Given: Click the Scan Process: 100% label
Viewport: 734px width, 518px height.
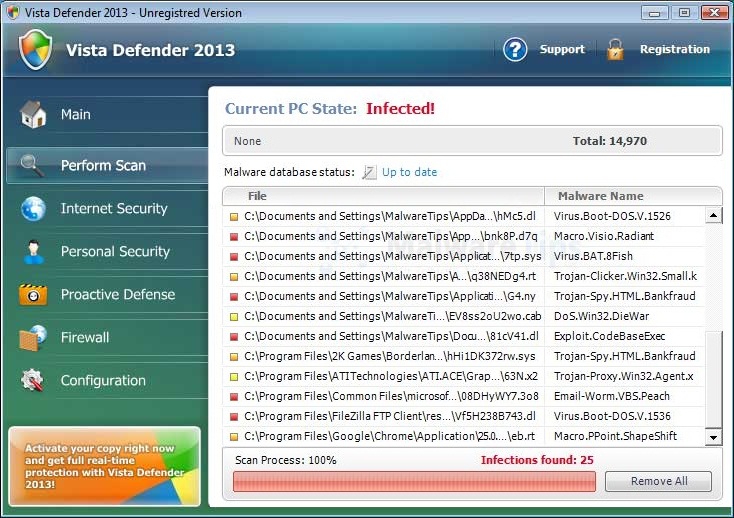Looking at the screenshot, I should [x=286, y=460].
